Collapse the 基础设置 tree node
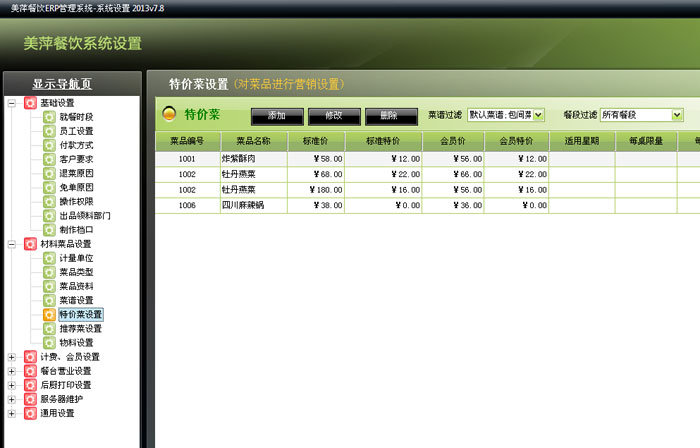 click(12, 103)
